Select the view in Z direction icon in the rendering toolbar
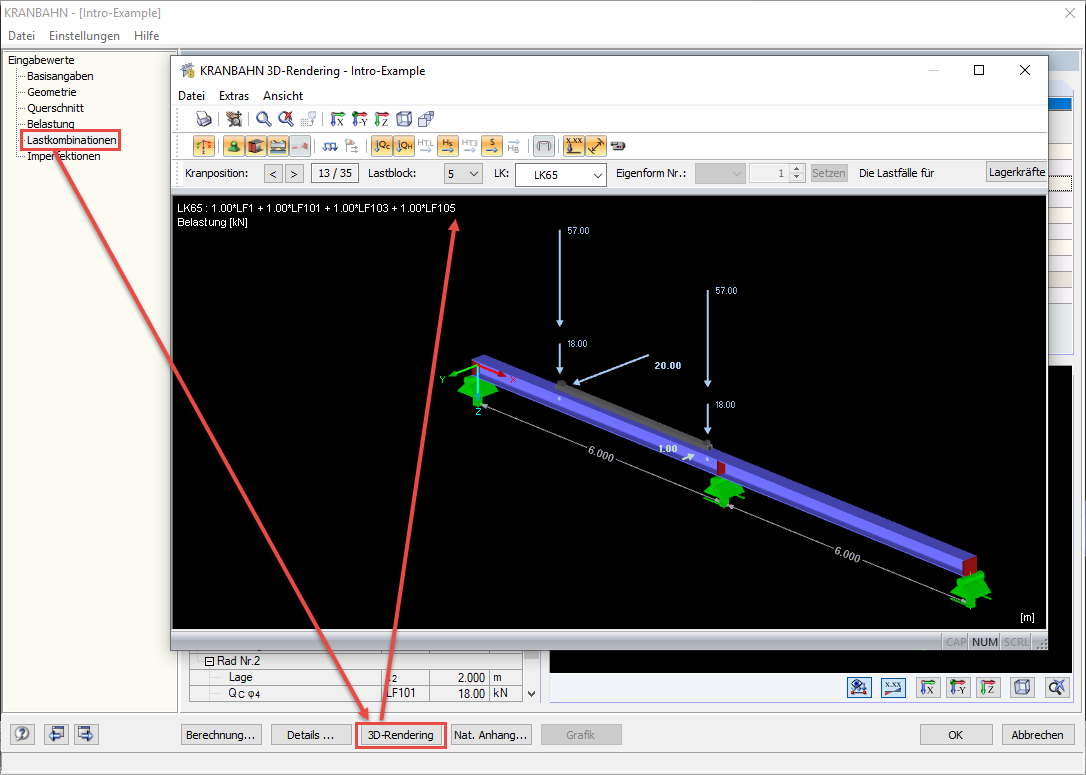The height and width of the screenshot is (775, 1086). [x=382, y=119]
